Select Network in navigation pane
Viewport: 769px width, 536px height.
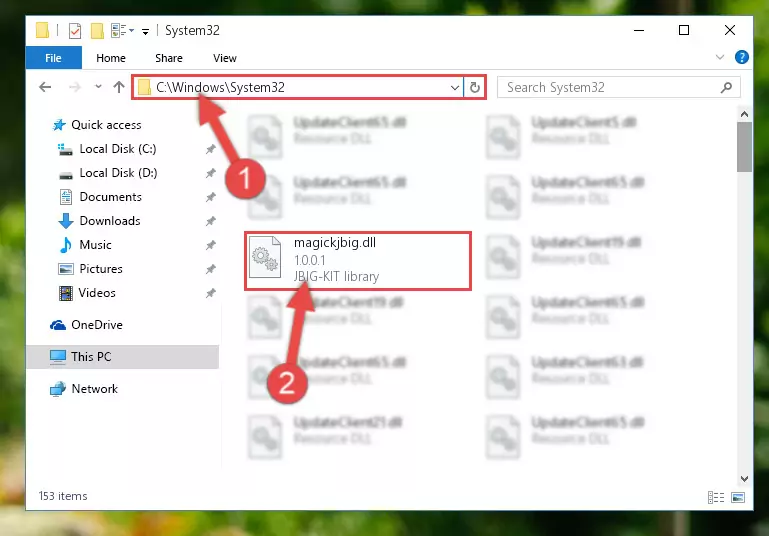(95, 389)
